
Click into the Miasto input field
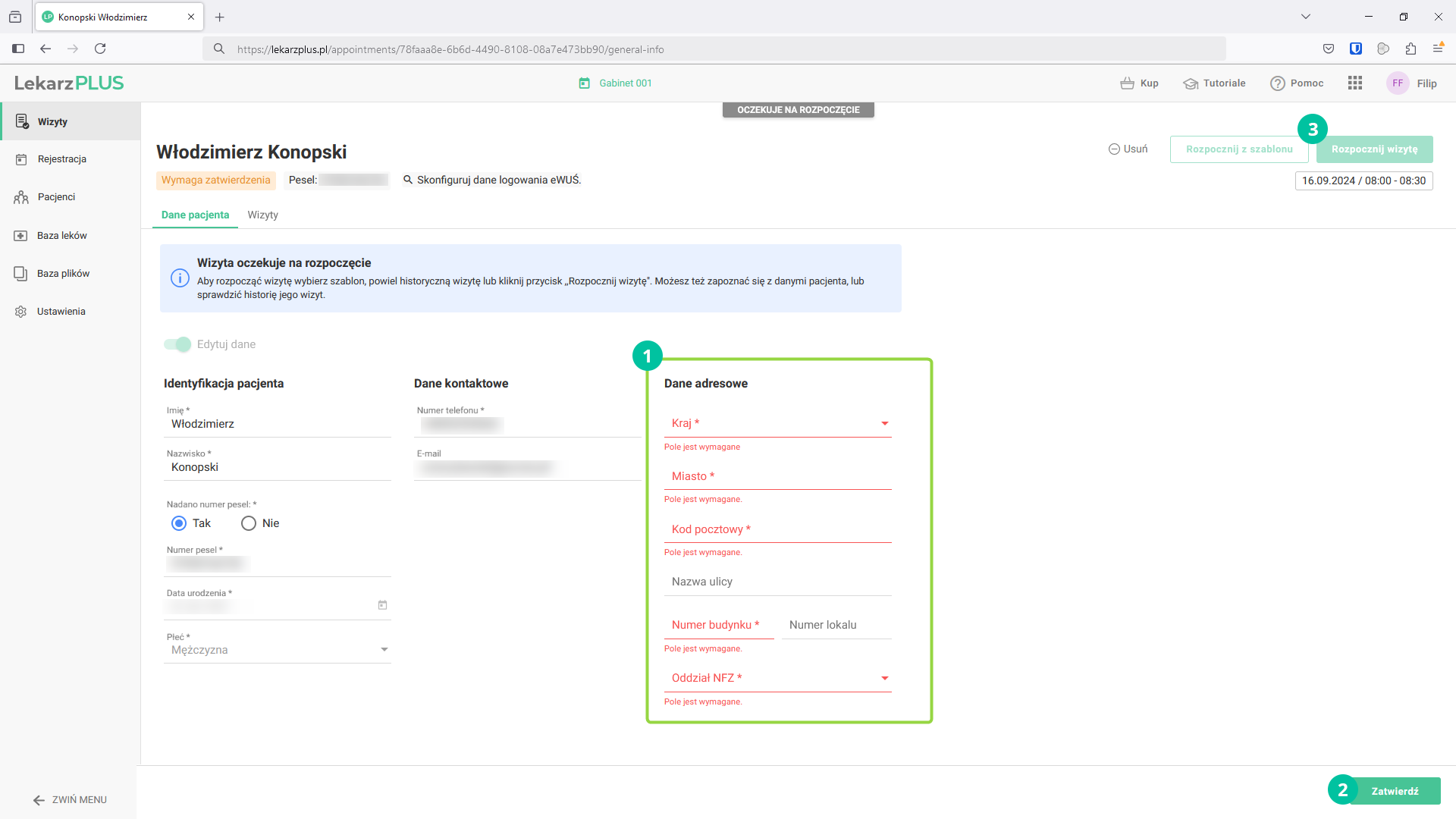pyautogui.click(x=777, y=477)
